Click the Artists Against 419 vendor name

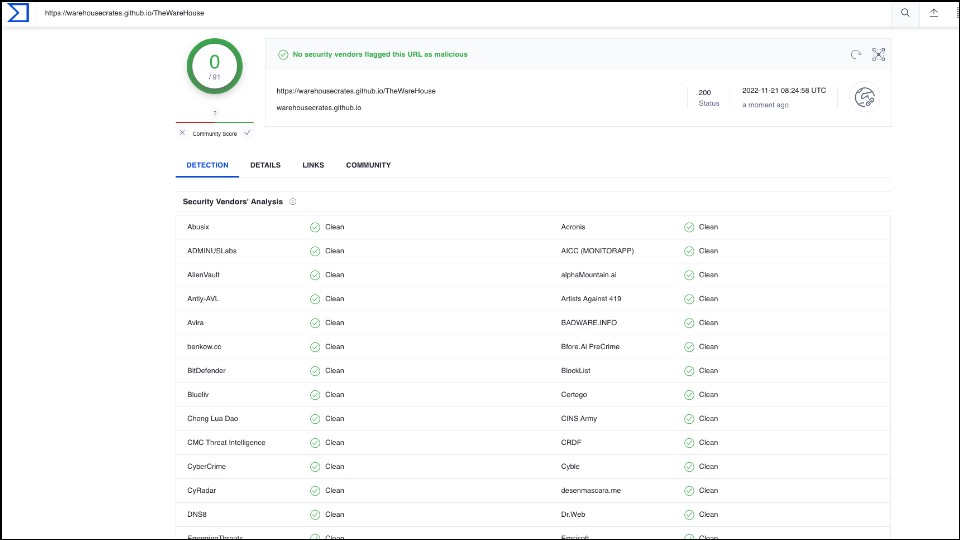591,299
